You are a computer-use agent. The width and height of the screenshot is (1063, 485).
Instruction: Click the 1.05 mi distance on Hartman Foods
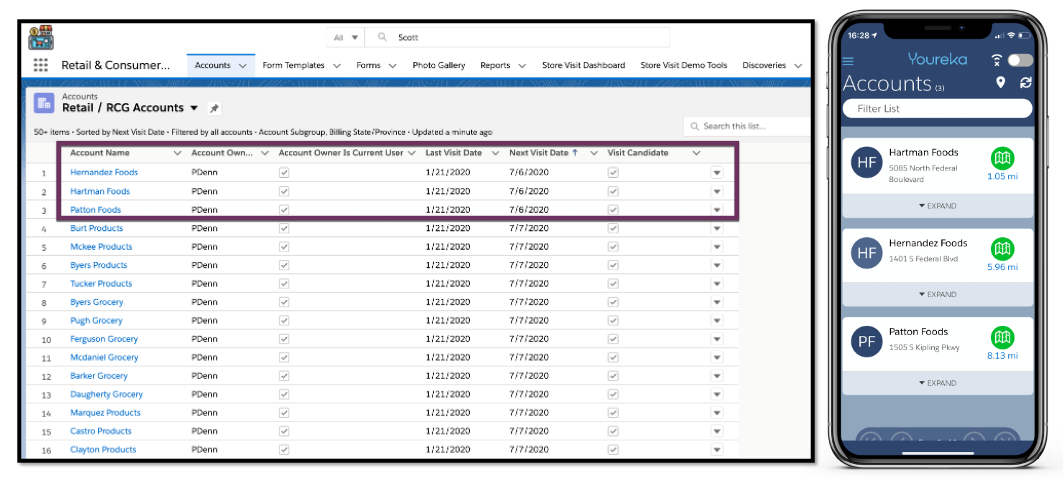(1002, 177)
